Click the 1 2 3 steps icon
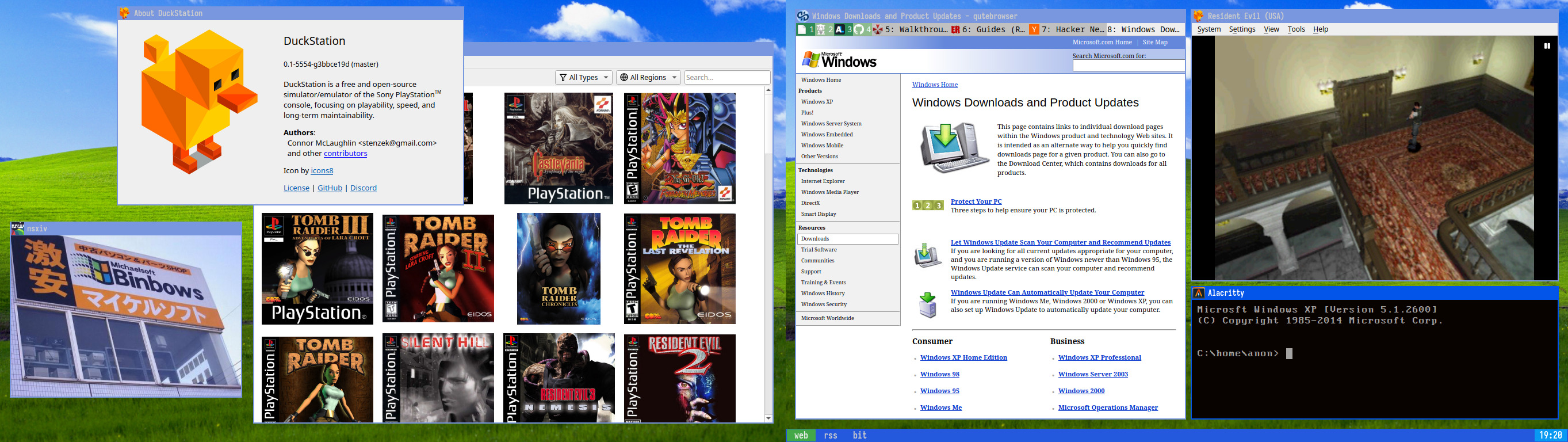Screen dimensions: 1568x442 click(x=928, y=205)
